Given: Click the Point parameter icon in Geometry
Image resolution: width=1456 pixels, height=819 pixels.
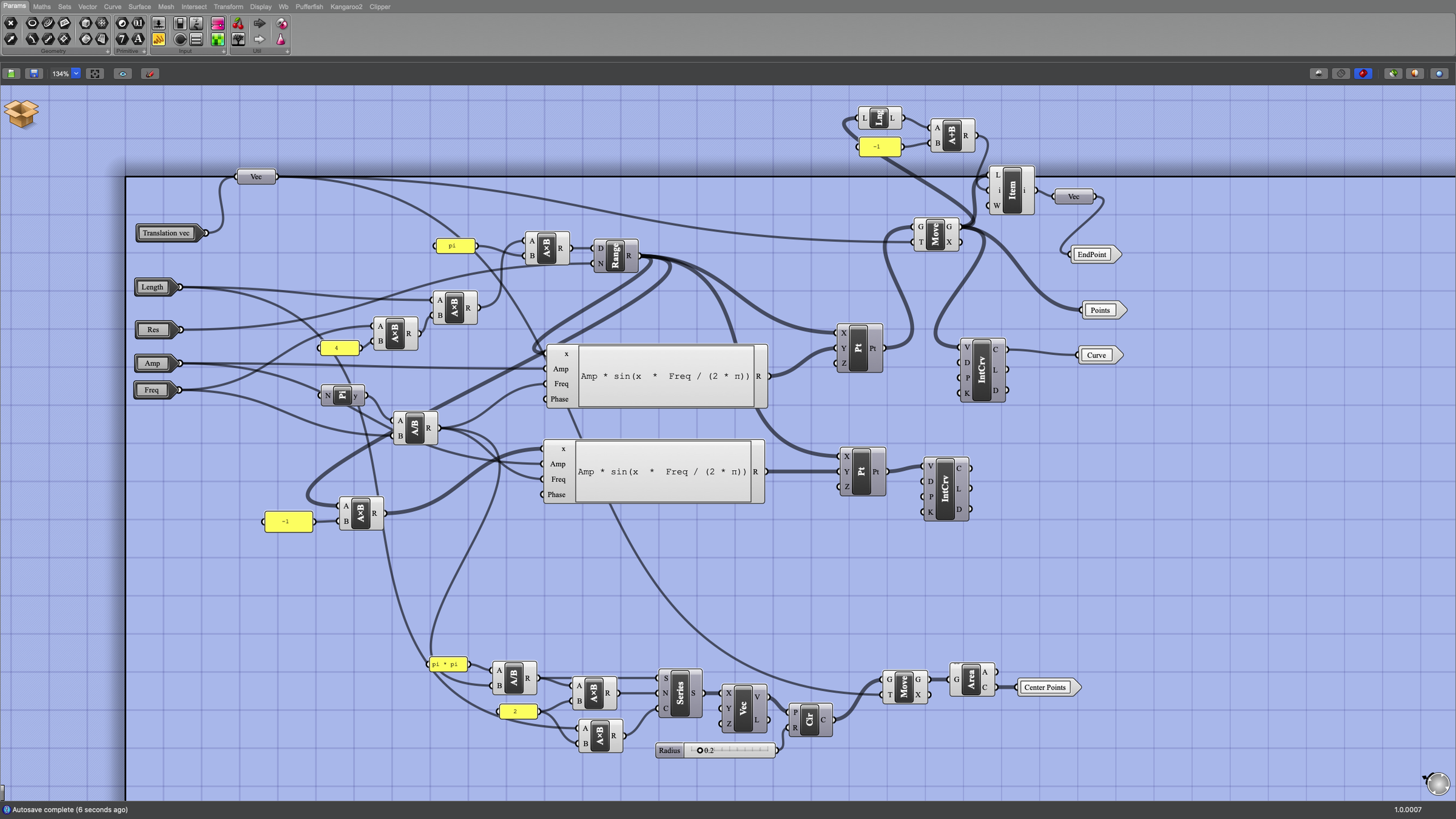Looking at the screenshot, I should pos(11,24).
